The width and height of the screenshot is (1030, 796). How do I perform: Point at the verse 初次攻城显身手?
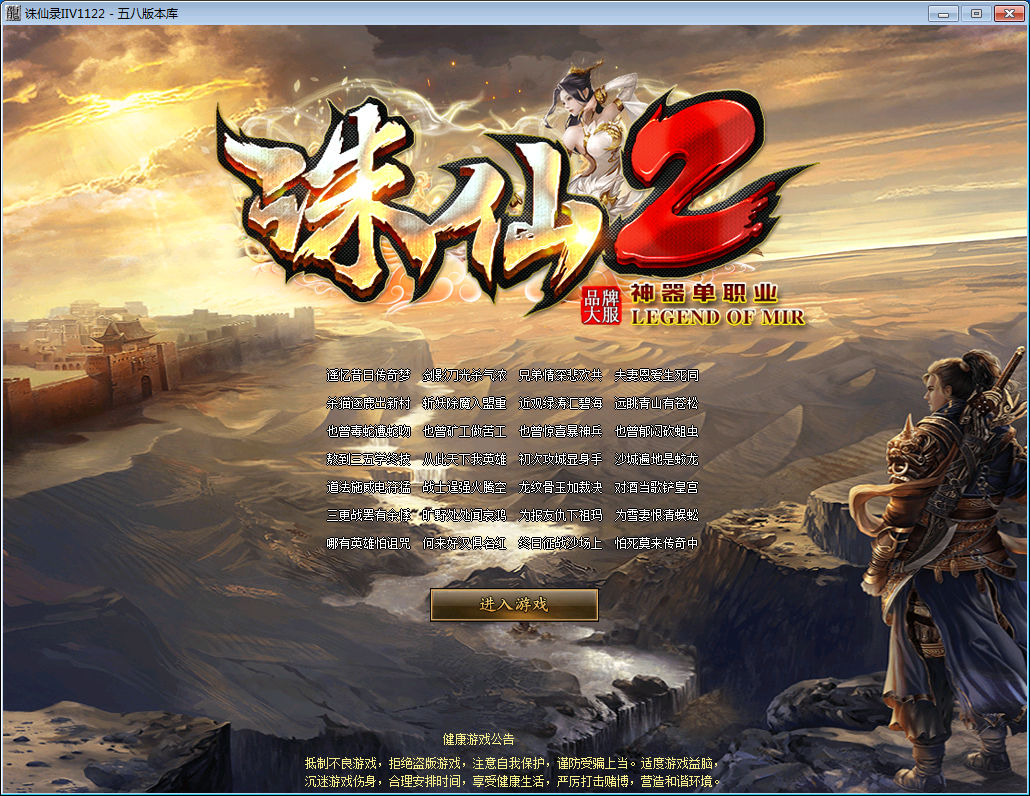560,459
